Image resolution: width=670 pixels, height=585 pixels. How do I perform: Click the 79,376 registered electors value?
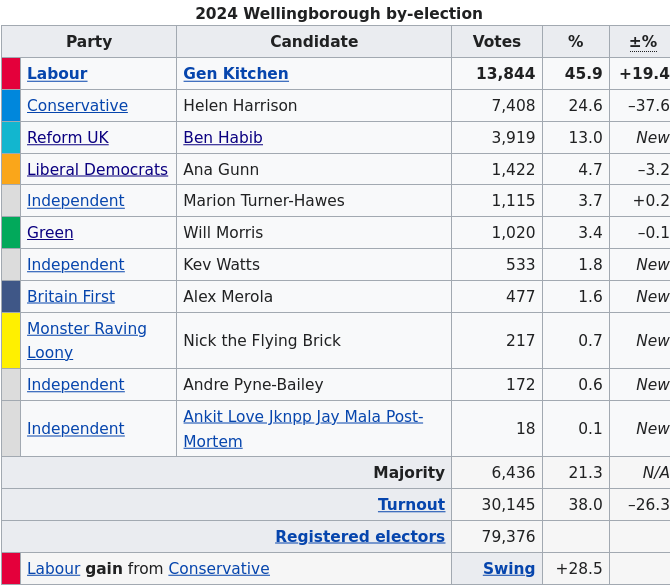click(x=497, y=537)
